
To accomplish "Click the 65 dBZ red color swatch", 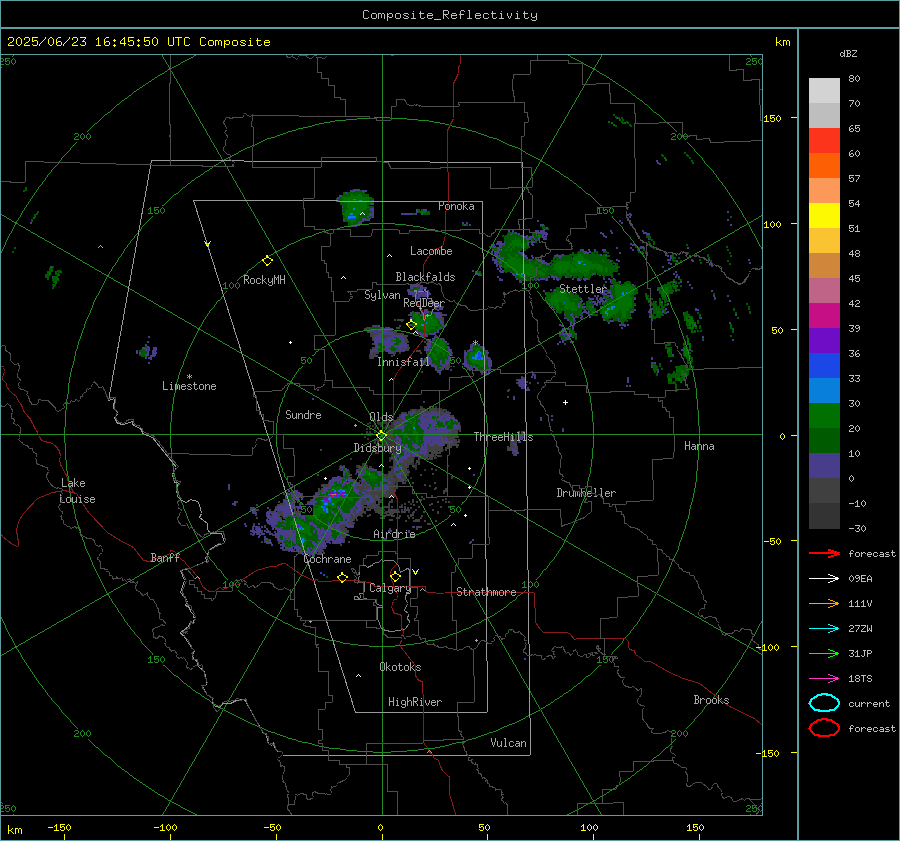I will [x=824, y=140].
